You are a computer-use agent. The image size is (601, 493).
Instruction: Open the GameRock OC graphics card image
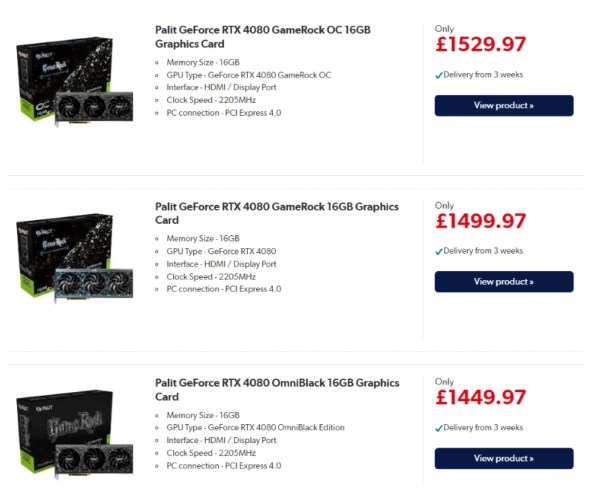coord(74,82)
